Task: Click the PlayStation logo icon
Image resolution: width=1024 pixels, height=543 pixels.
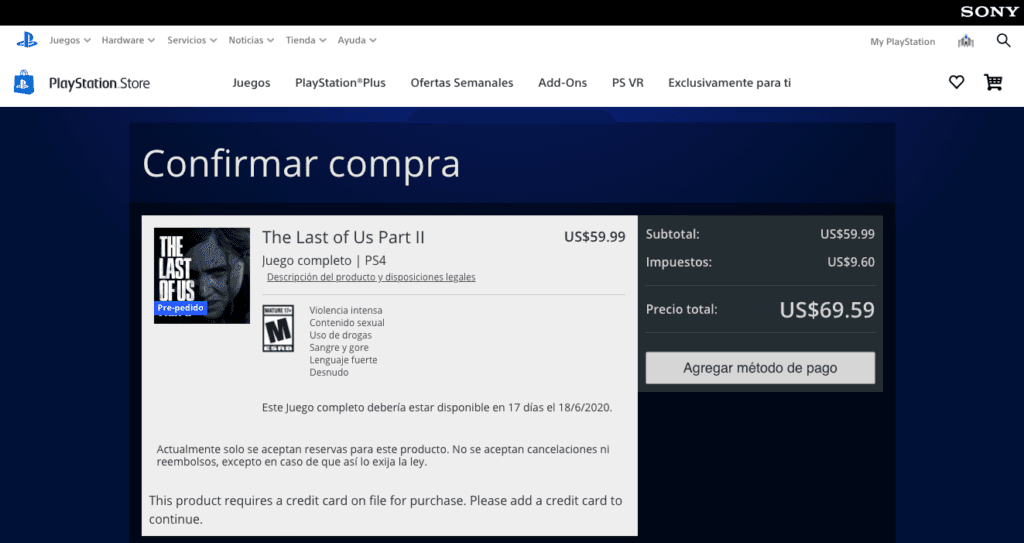Action: point(27,41)
